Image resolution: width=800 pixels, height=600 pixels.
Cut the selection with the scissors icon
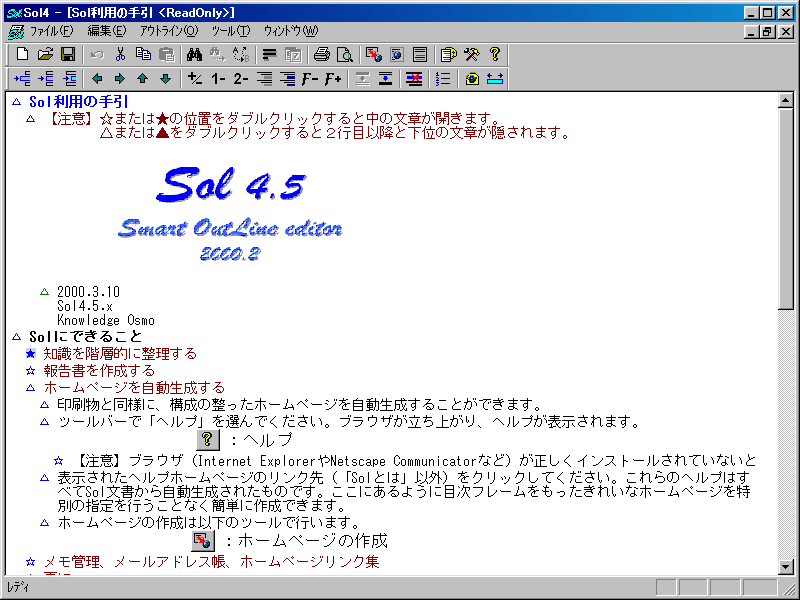(x=120, y=54)
